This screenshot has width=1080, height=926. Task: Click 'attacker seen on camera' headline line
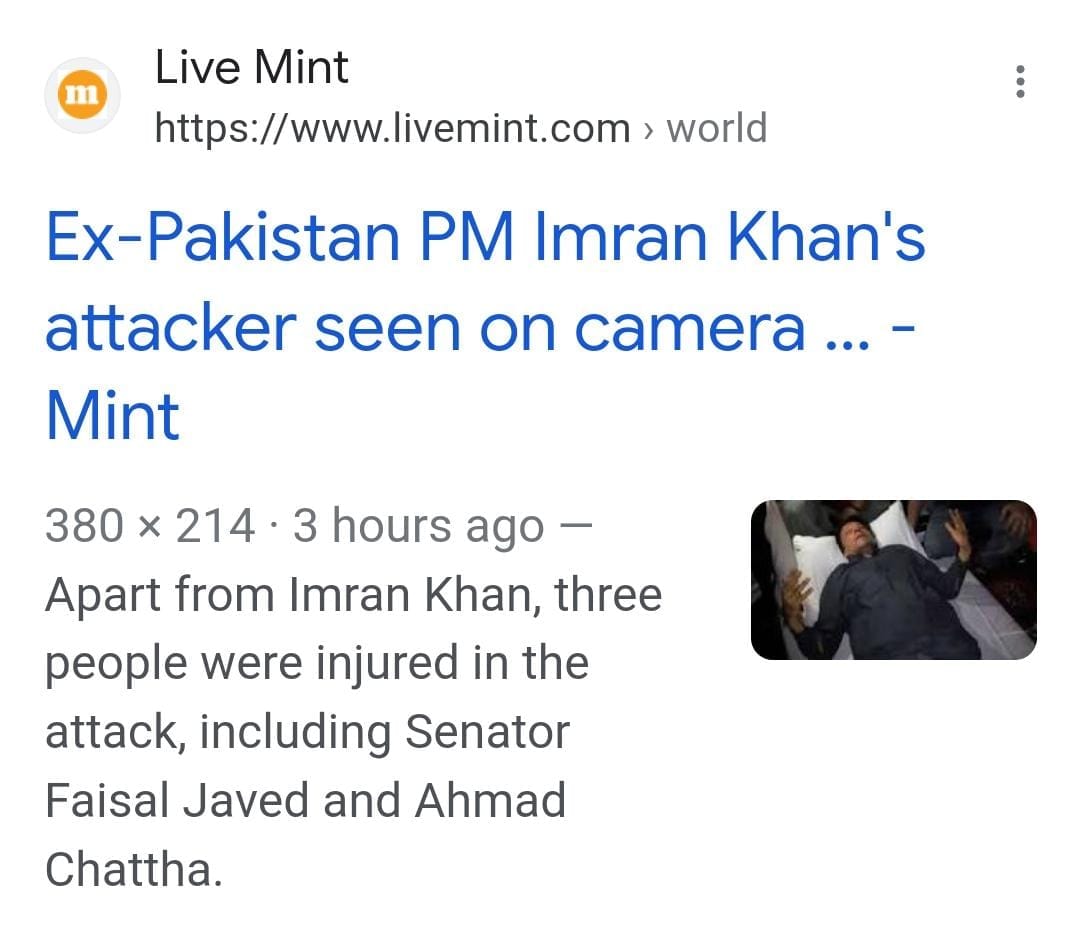click(x=425, y=327)
